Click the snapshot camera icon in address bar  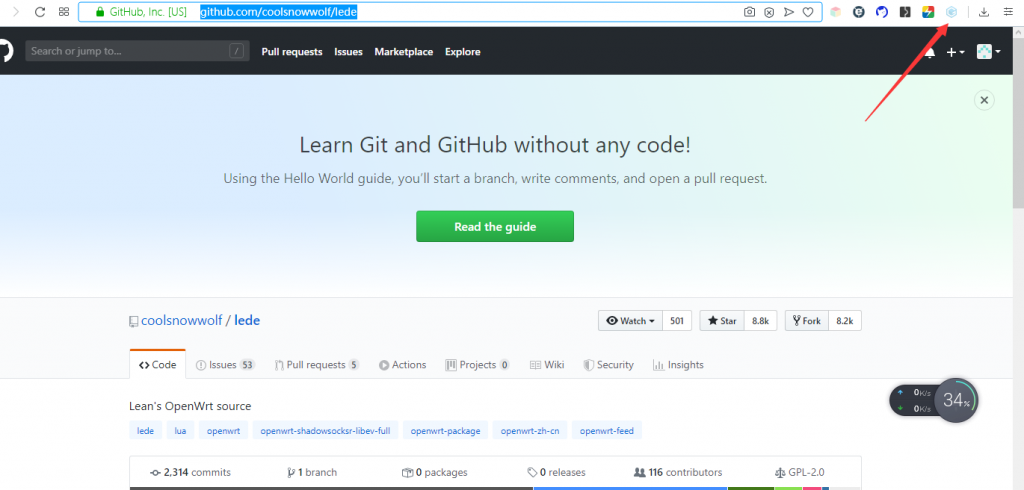point(750,12)
